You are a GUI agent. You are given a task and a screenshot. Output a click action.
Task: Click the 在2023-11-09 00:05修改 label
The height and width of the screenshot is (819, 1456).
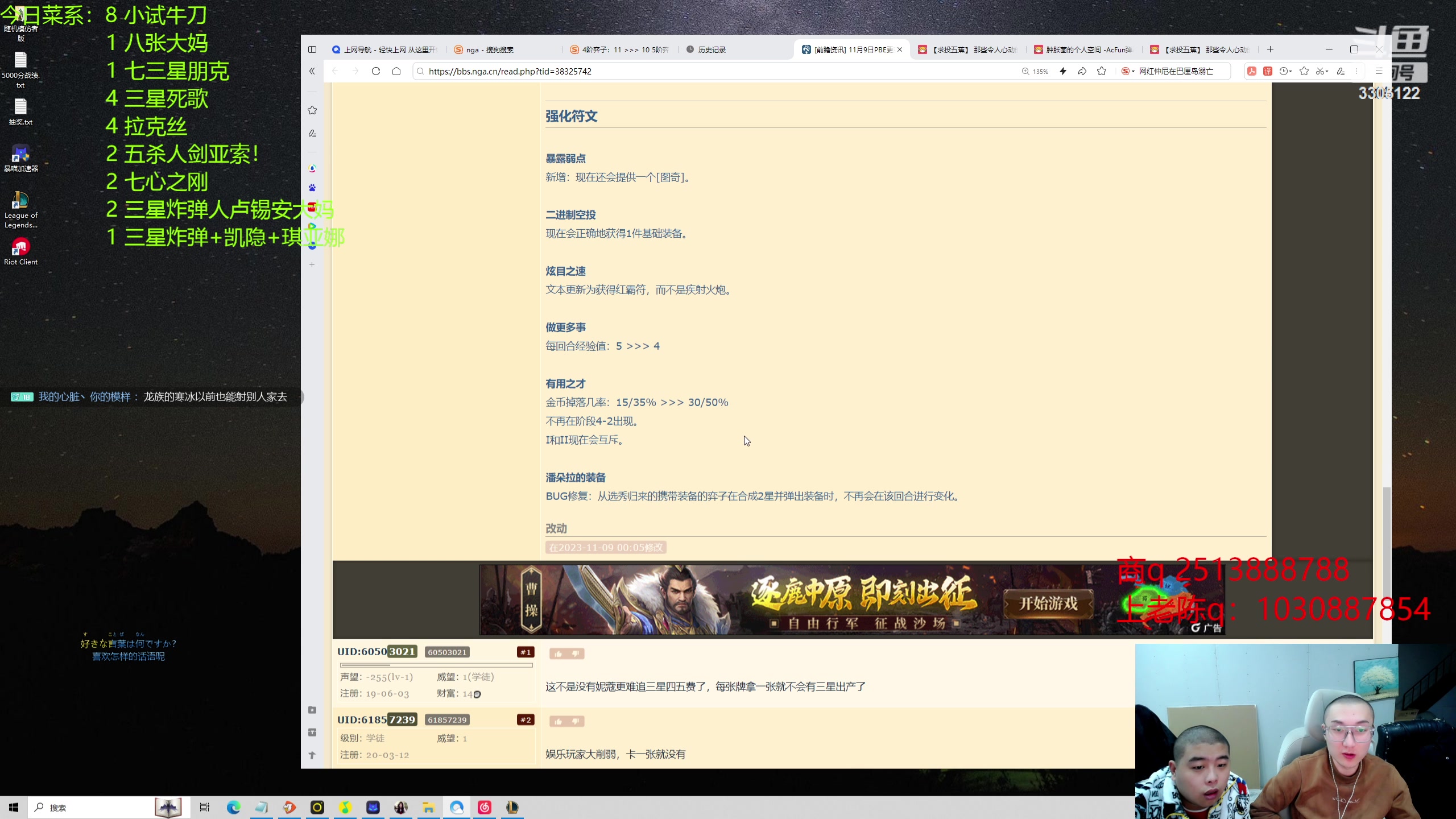coord(606,548)
